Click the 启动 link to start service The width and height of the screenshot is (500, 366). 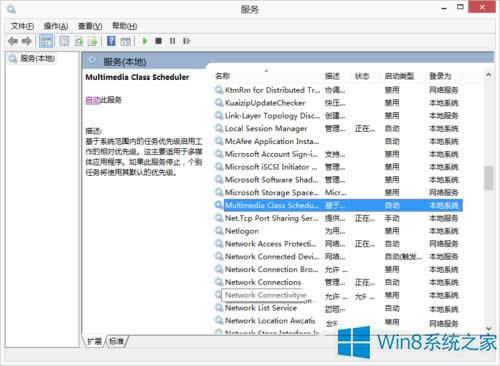tap(93, 100)
